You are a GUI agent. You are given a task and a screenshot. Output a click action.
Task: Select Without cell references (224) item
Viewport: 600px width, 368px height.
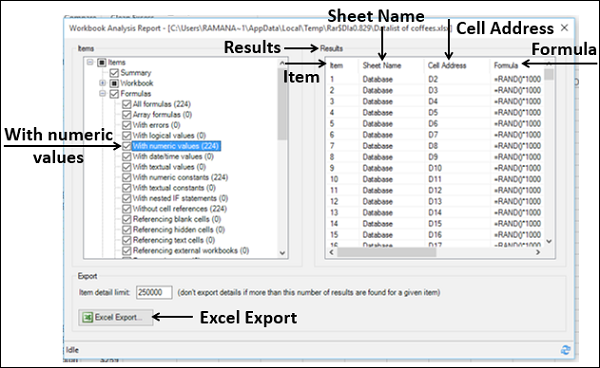click(179, 209)
